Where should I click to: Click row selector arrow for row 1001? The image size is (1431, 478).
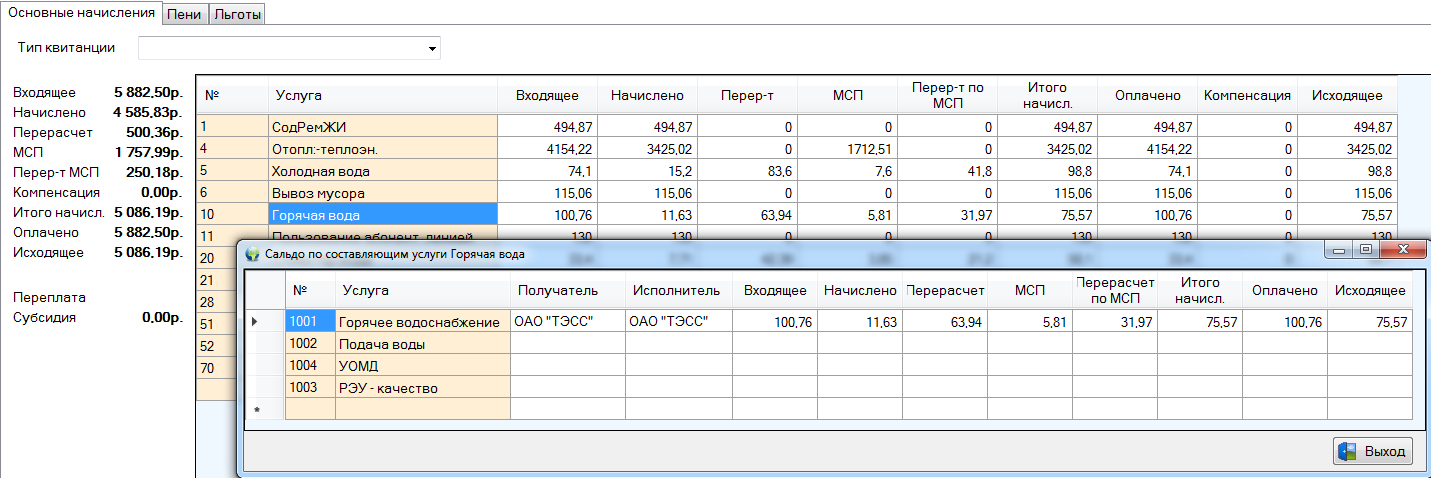tap(254, 322)
